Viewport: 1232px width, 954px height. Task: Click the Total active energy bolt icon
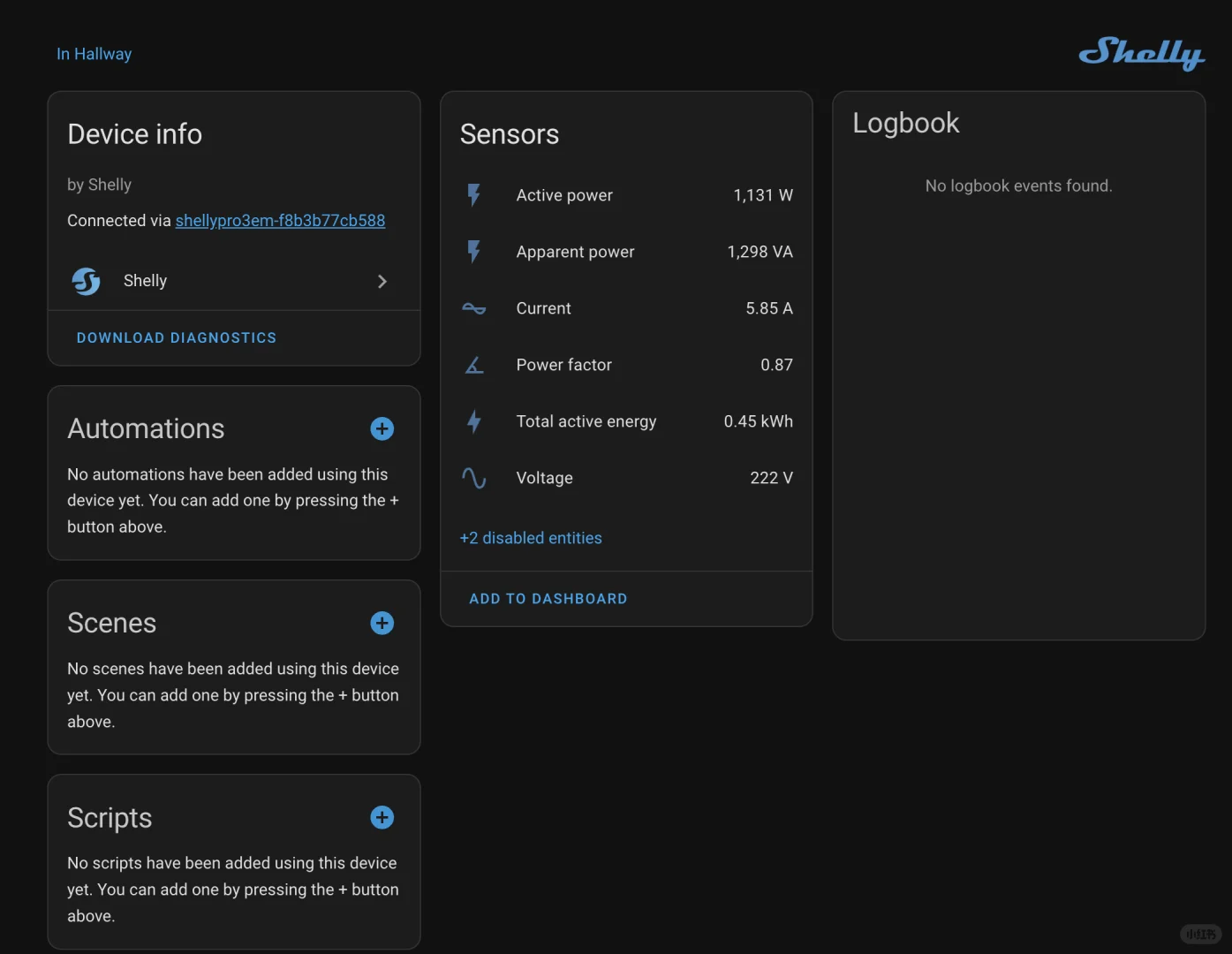point(474,421)
